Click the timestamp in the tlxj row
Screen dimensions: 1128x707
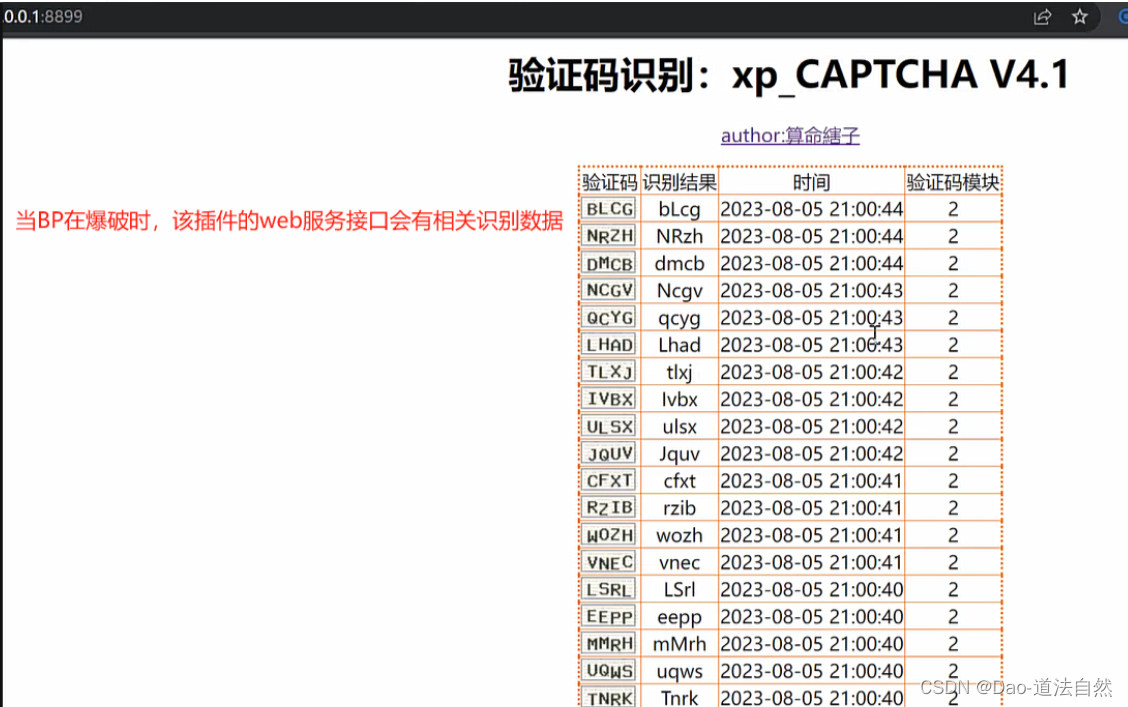811,373
